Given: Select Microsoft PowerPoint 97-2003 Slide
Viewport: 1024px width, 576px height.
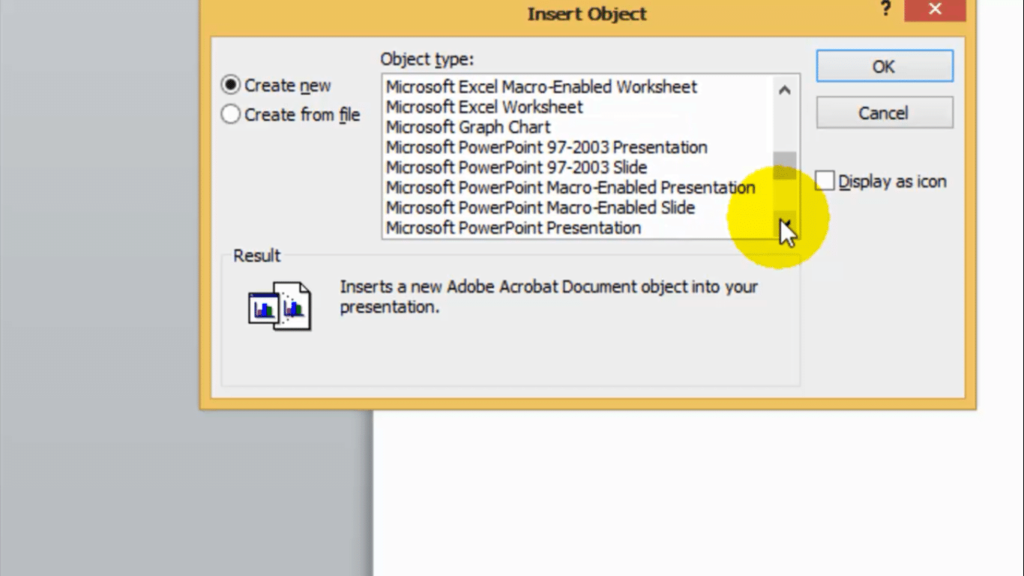Looking at the screenshot, I should [x=516, y=168].
